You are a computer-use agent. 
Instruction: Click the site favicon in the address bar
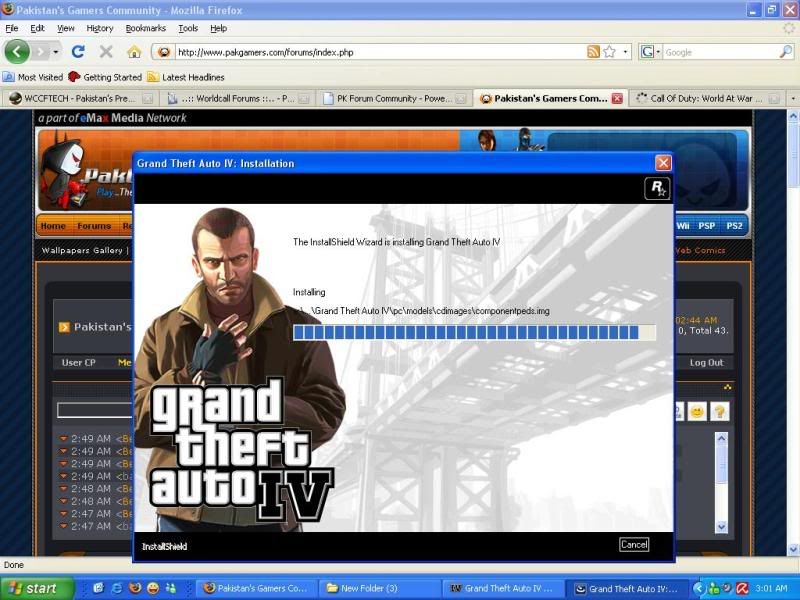coord(163,52)
